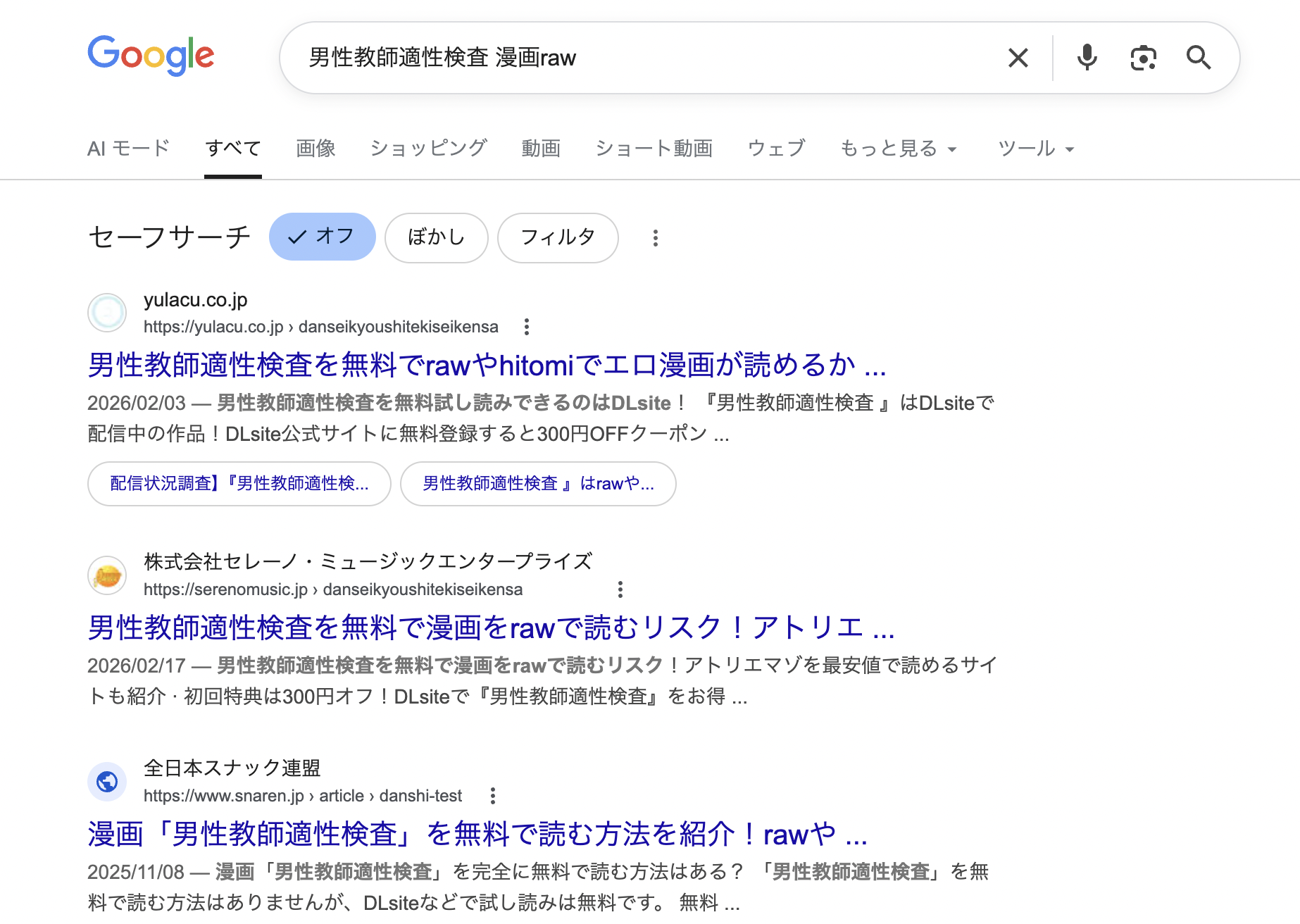This screenshot has width=1300, height=924.
Task: Click serenomusic.jp orange favicon
Action: click(x=107, y=575)
